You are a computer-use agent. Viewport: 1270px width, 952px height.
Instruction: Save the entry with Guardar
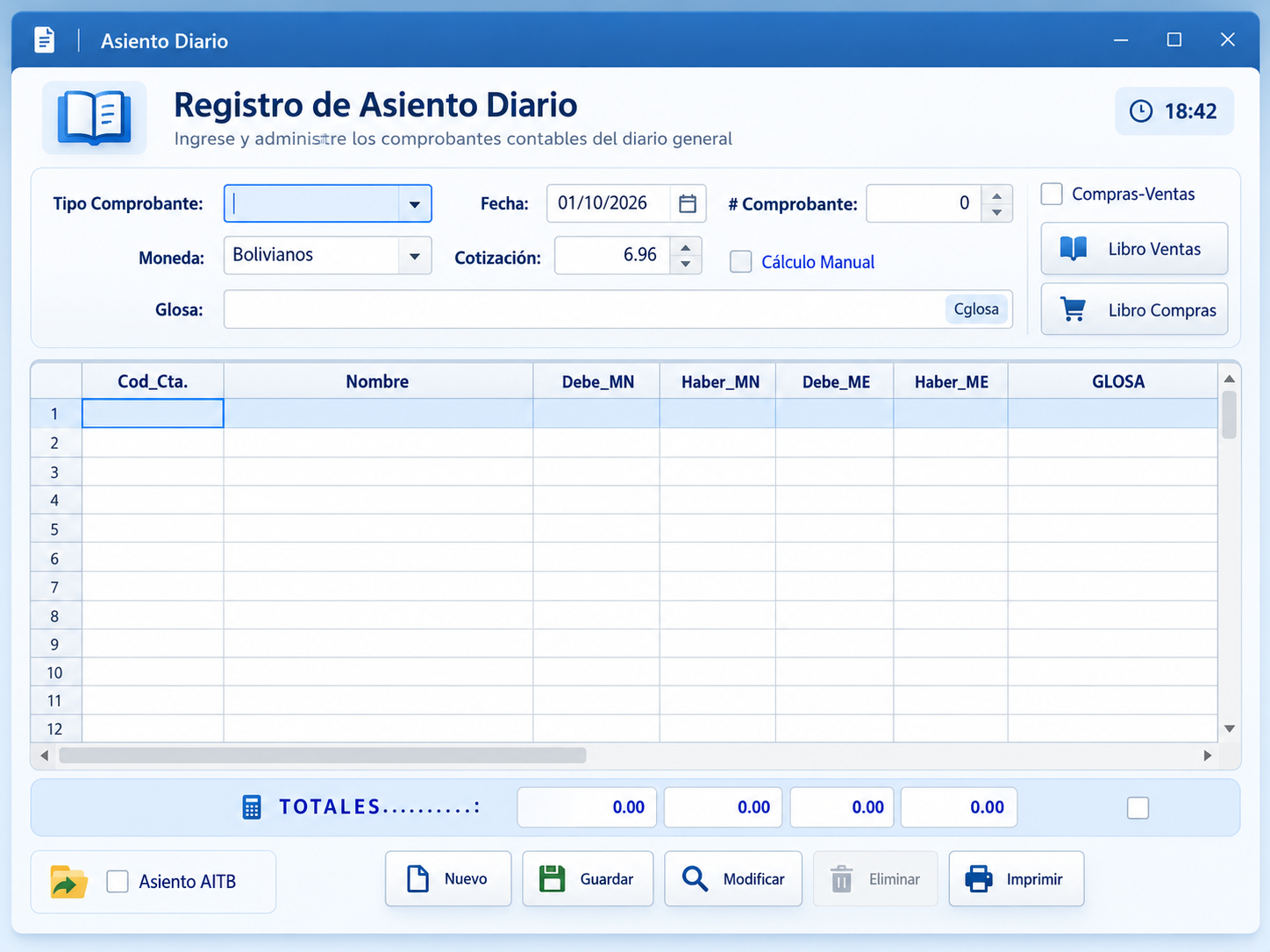click(588, 878)
